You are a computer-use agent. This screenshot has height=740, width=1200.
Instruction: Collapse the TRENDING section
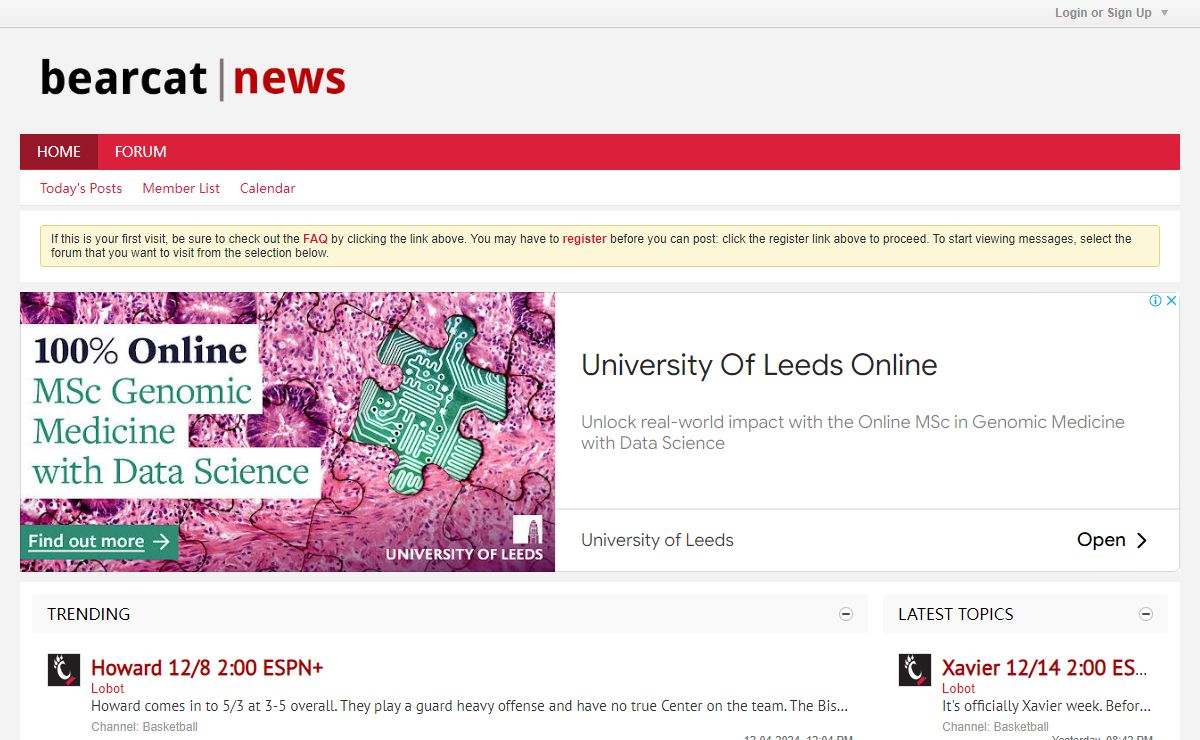click(846, 614)
